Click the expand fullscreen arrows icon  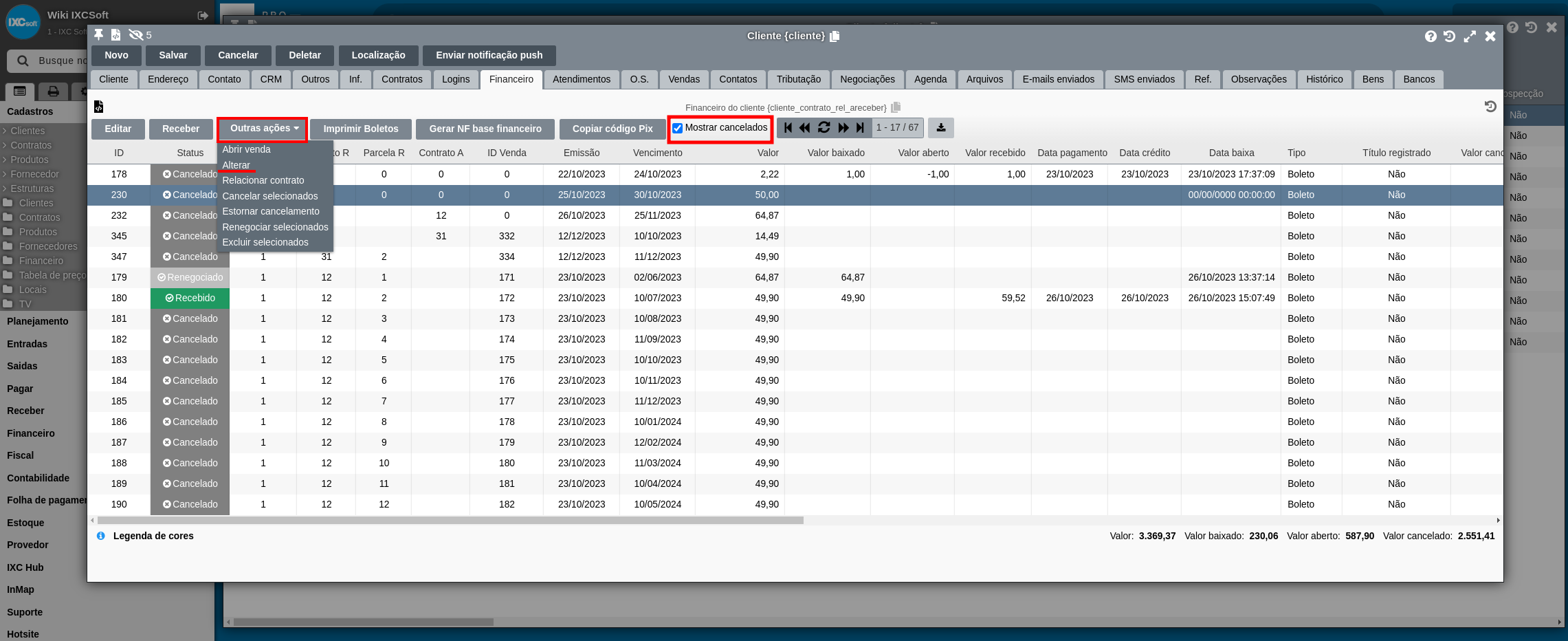[1470, 36]
